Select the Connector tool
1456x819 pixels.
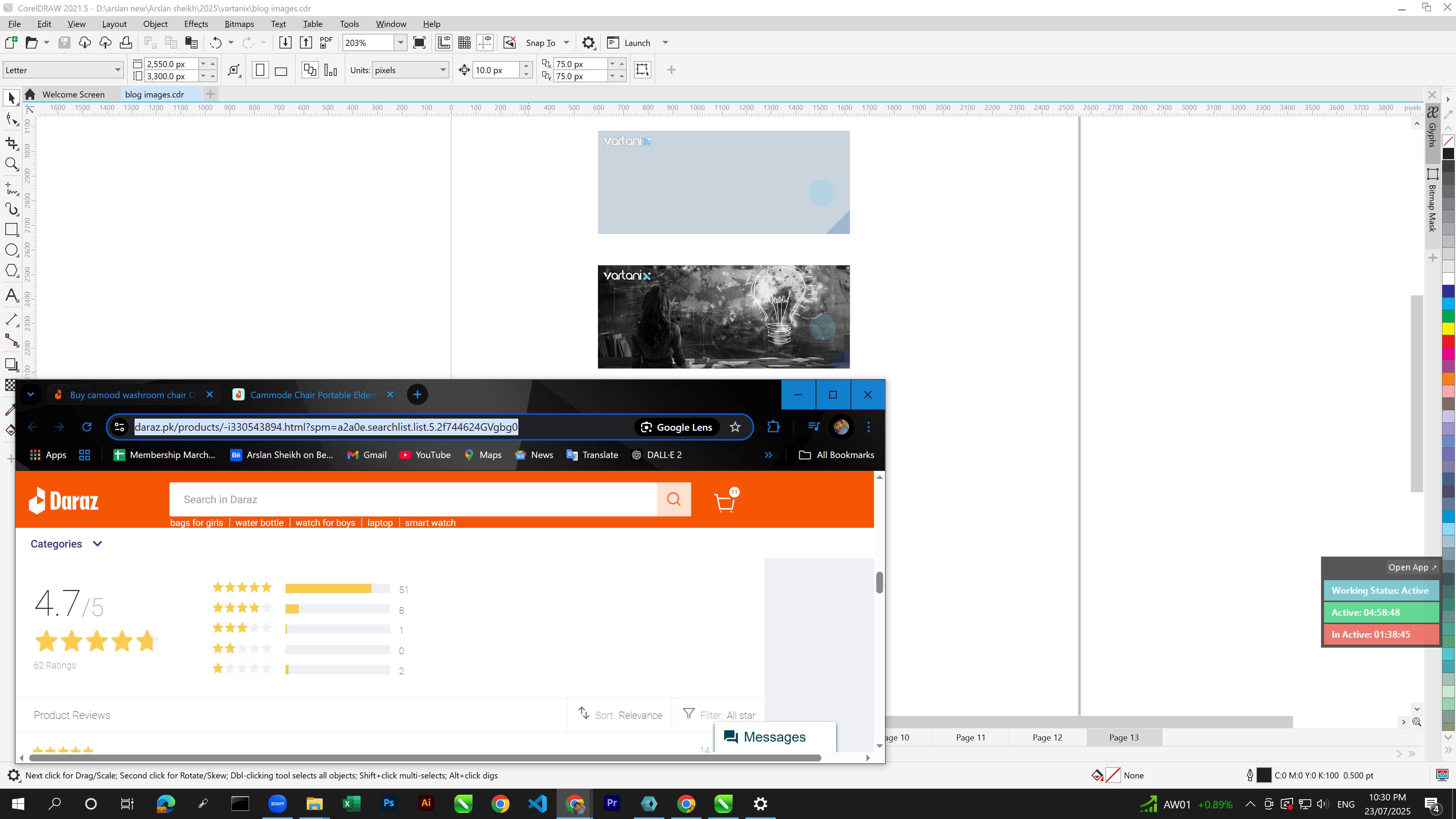click(x=11, y=340)
